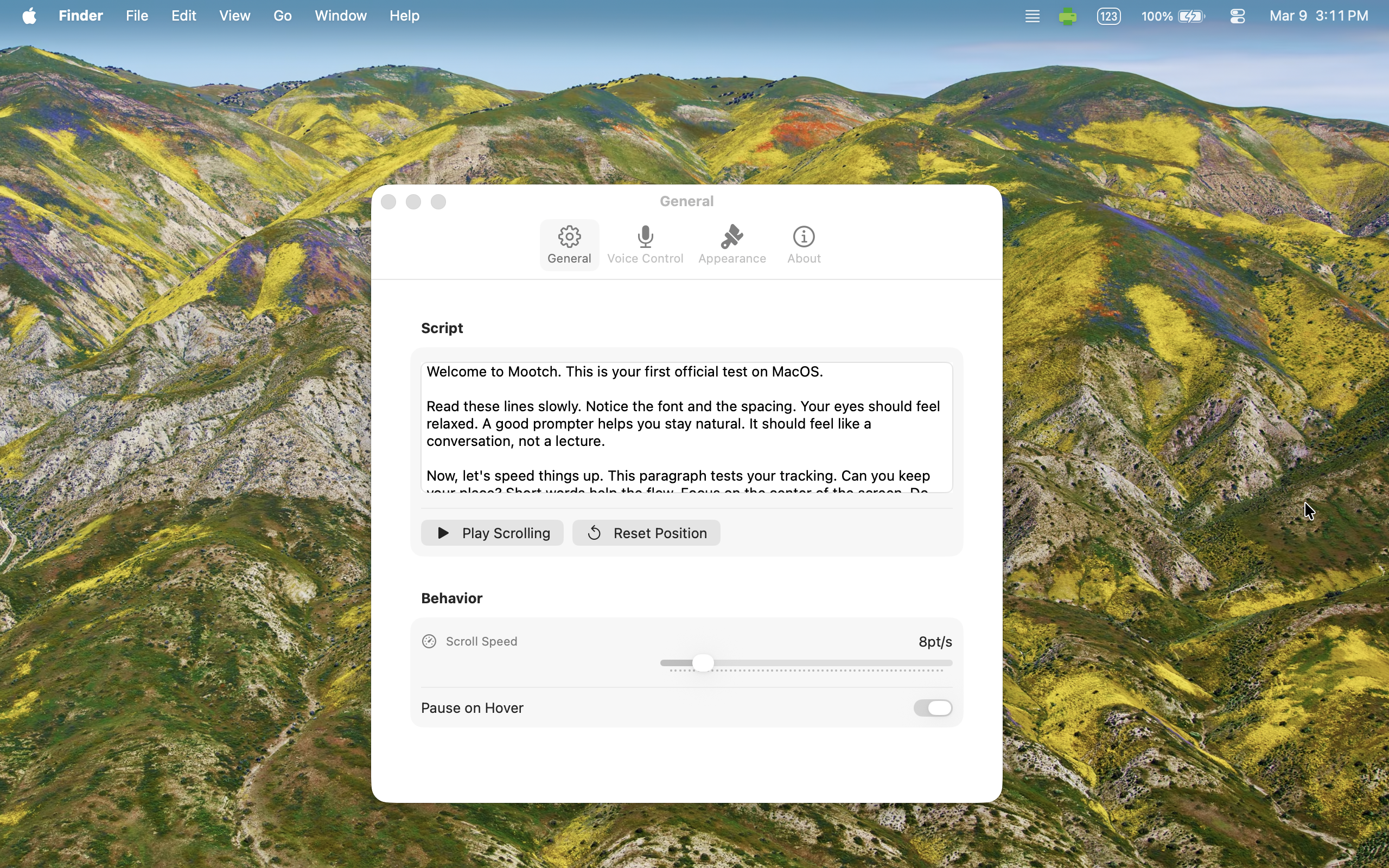Open Control Center from the menu bar
Viewport: 1389px width, 868px height.
point(1238,17)
